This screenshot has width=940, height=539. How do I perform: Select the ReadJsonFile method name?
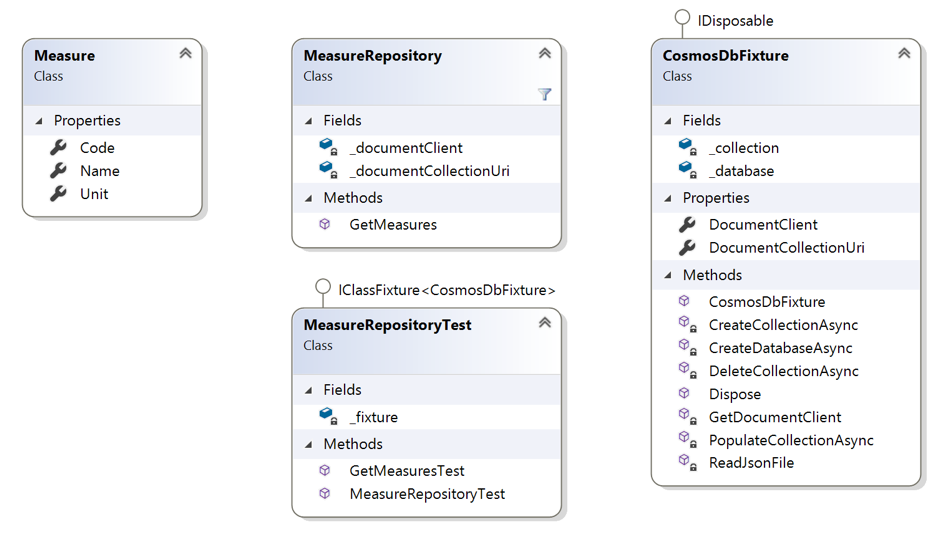pyautogui.click(x=751, y=463)
